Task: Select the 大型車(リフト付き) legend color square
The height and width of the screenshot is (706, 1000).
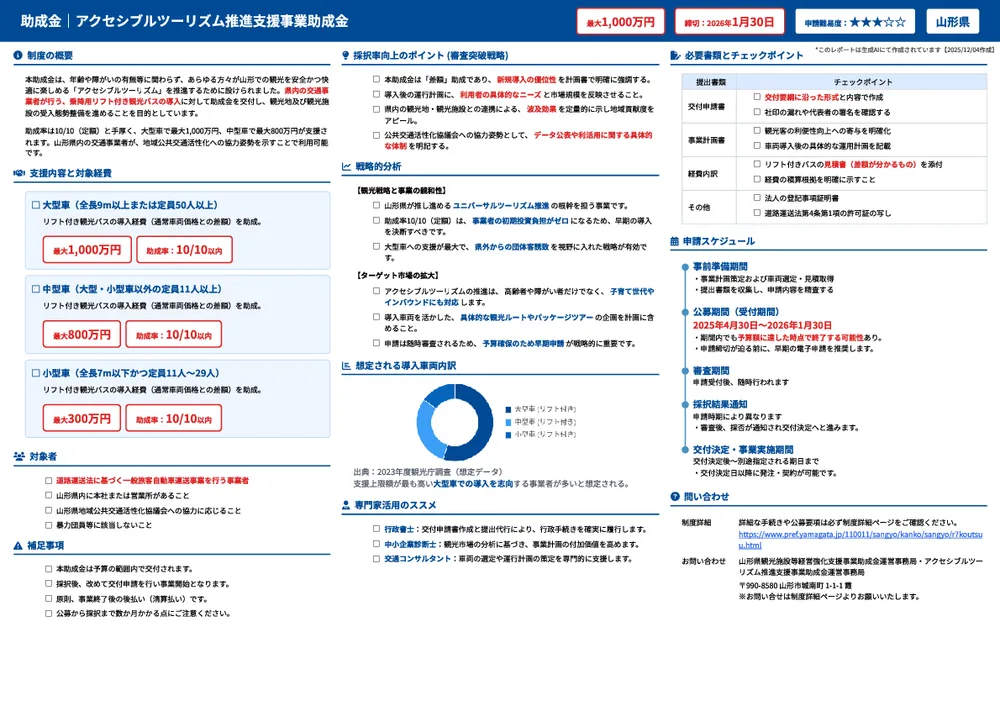Action: click(508, 409)
